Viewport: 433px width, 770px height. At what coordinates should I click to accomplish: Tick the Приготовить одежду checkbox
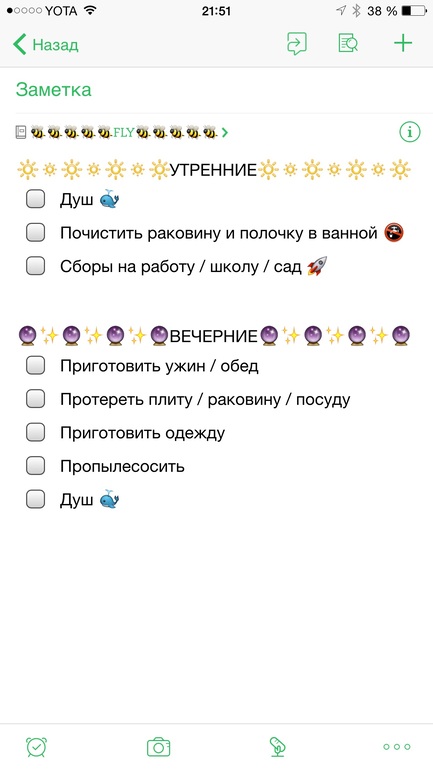(x=35, y=433)
